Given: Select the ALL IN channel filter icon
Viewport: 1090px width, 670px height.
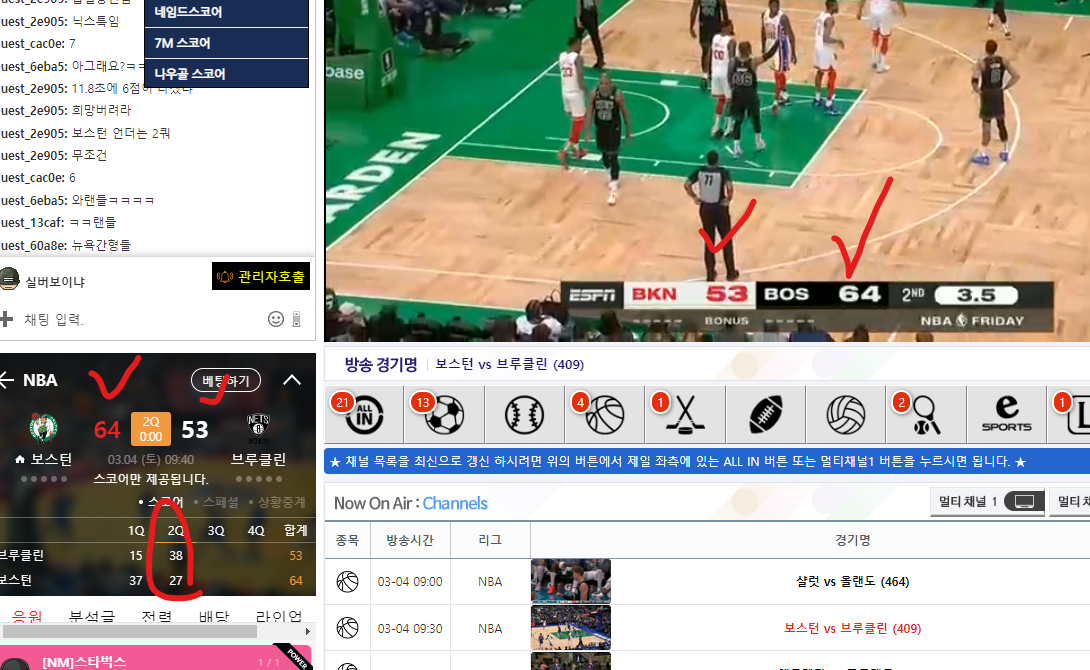Looking at the screenshot, I should point(364,414).
